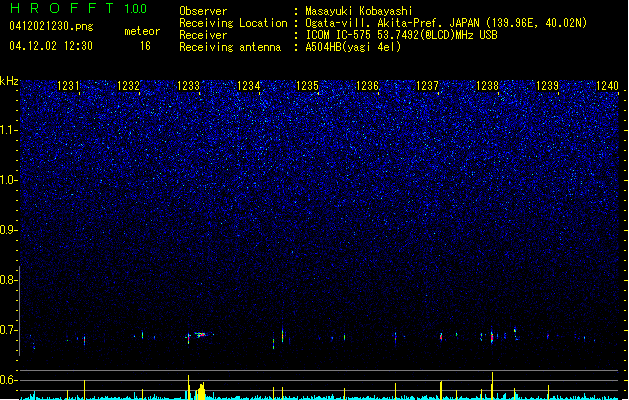Select the file name 0412021230.png
The height and width of the screenshot is (400, 629).
click(51, 26)
